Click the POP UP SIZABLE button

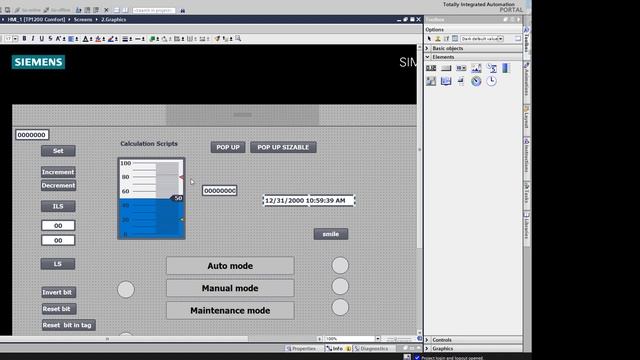pyautogui.click(x=283, y=147)
